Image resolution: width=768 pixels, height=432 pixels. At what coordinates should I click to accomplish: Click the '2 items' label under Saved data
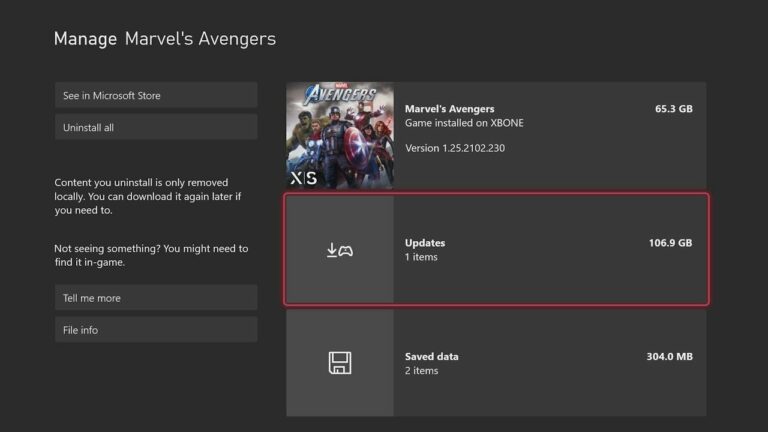pos(421,371)
